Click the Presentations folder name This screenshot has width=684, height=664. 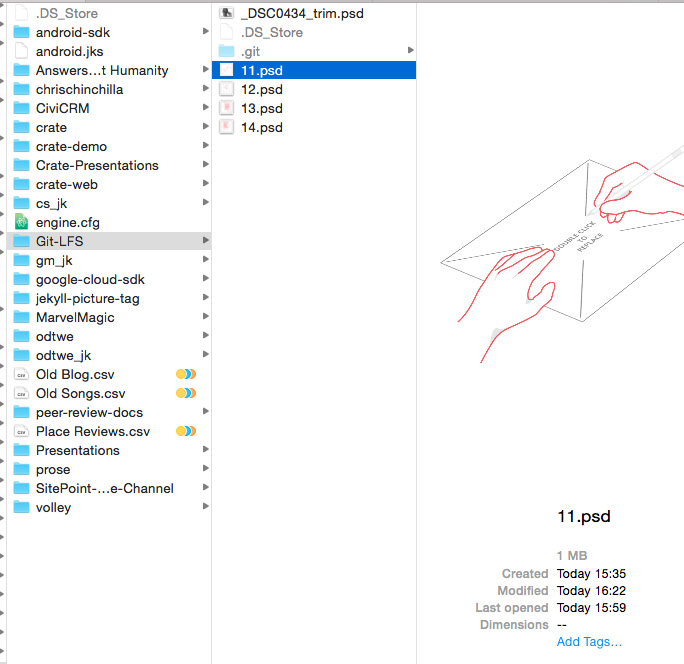pos(78,450)
